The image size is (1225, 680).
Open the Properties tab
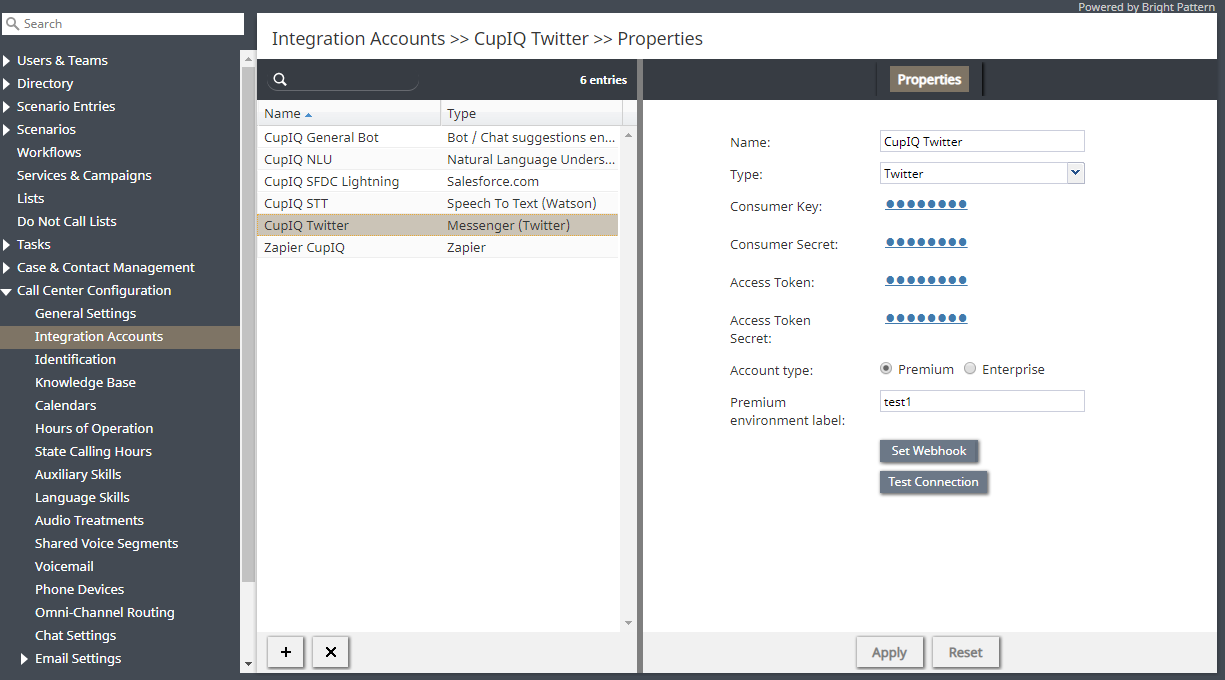click(x=929, y=80)
